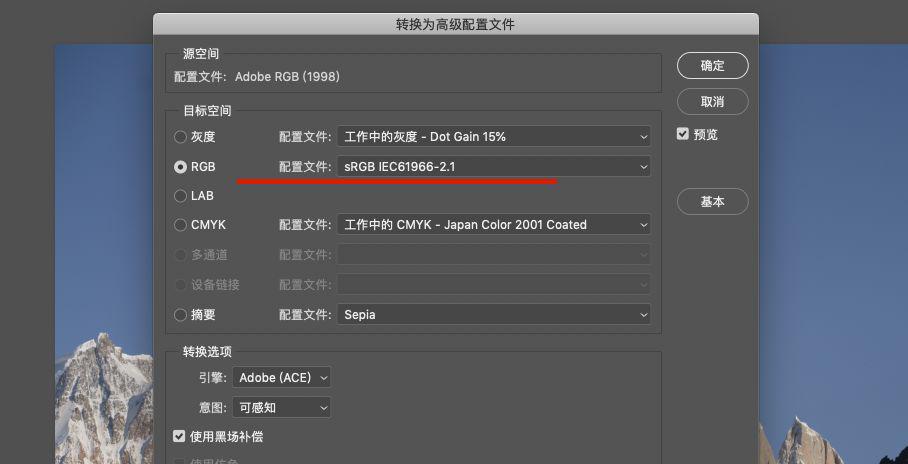
Task: Open the 灰度 profile dropdown (Dot Gain 15%)
Action: pyautogui.click(x=494, y=137)
